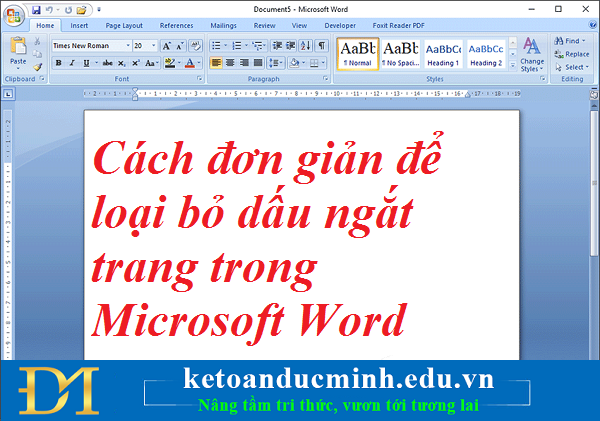Select Align Text Right
Screen dimensions: 600x421
[244, 63]
